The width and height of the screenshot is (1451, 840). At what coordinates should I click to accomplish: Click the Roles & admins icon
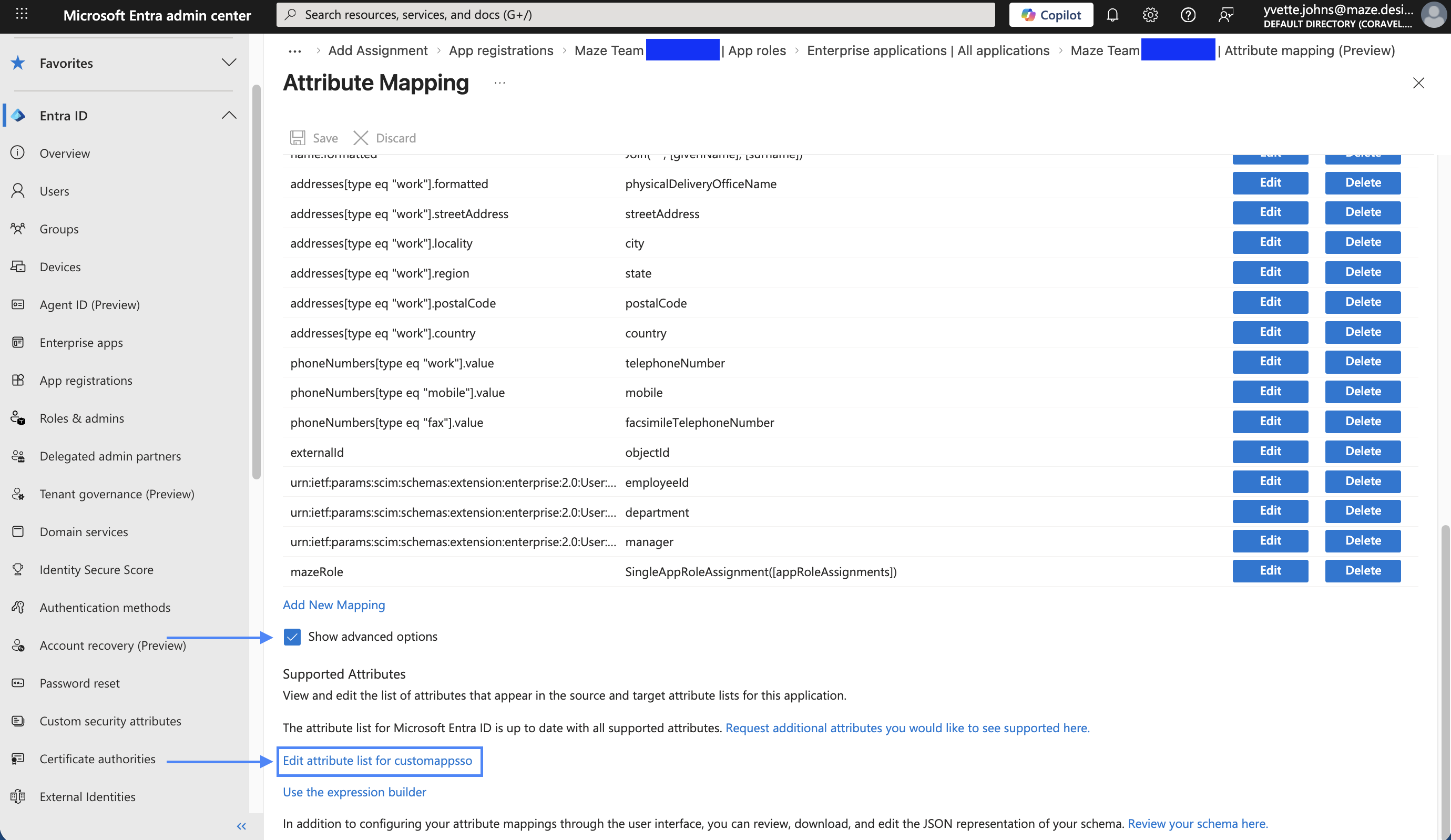tap(18, 418)
